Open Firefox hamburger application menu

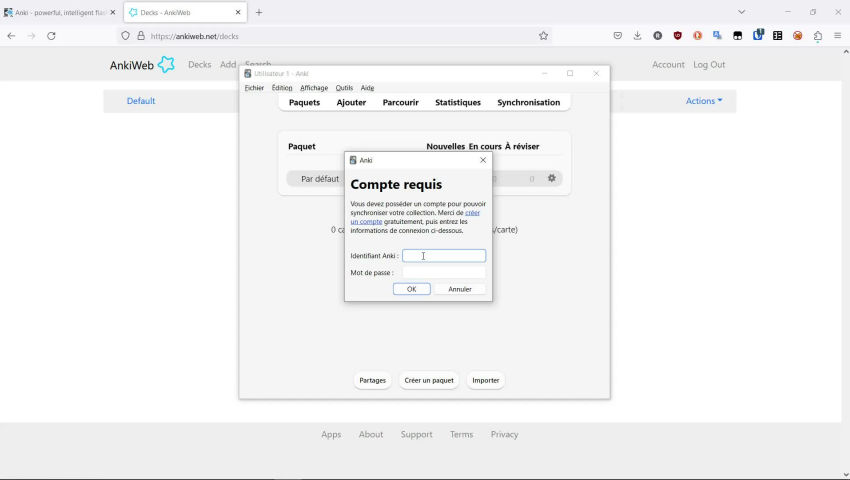[837, 35]
